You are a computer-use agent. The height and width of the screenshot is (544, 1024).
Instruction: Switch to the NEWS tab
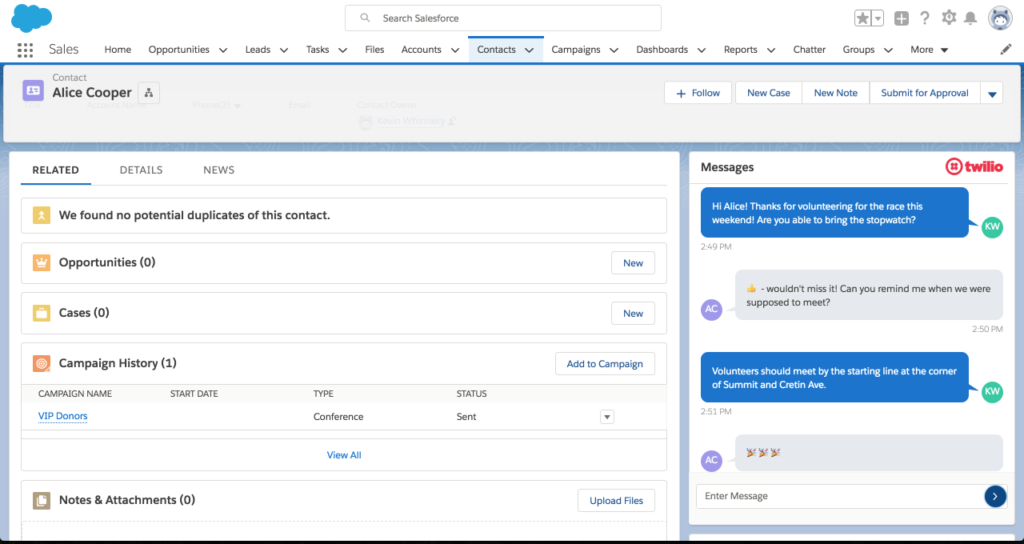pos(219,170)
